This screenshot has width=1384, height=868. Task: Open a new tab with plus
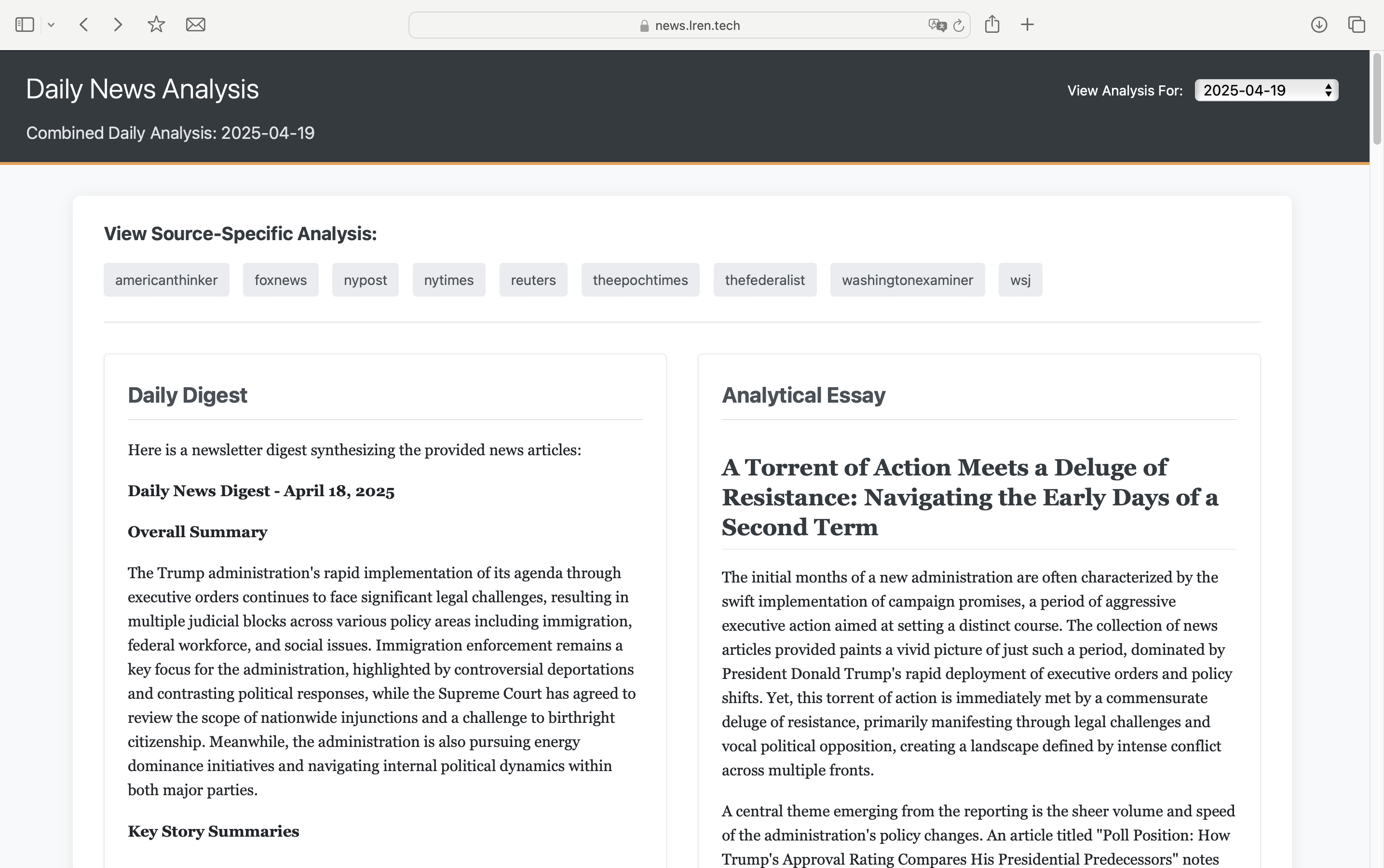(1028, 25)
